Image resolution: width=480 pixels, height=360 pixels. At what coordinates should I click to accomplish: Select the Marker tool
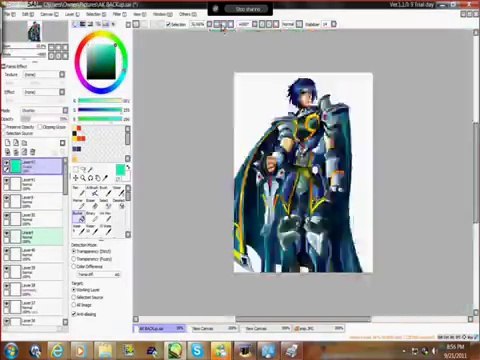[79, 204]
